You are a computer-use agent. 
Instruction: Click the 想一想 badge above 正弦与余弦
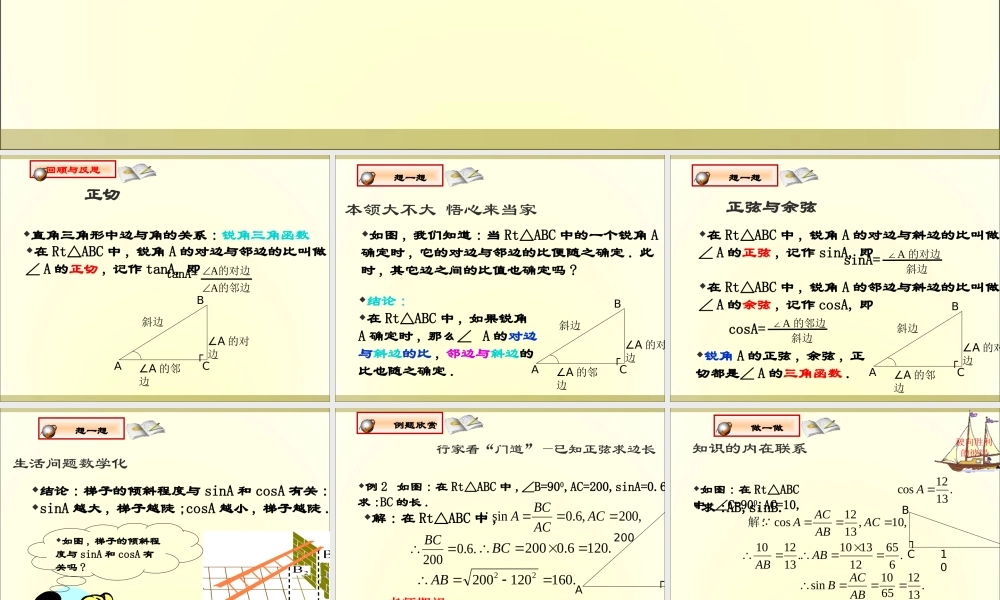[735, 176]
